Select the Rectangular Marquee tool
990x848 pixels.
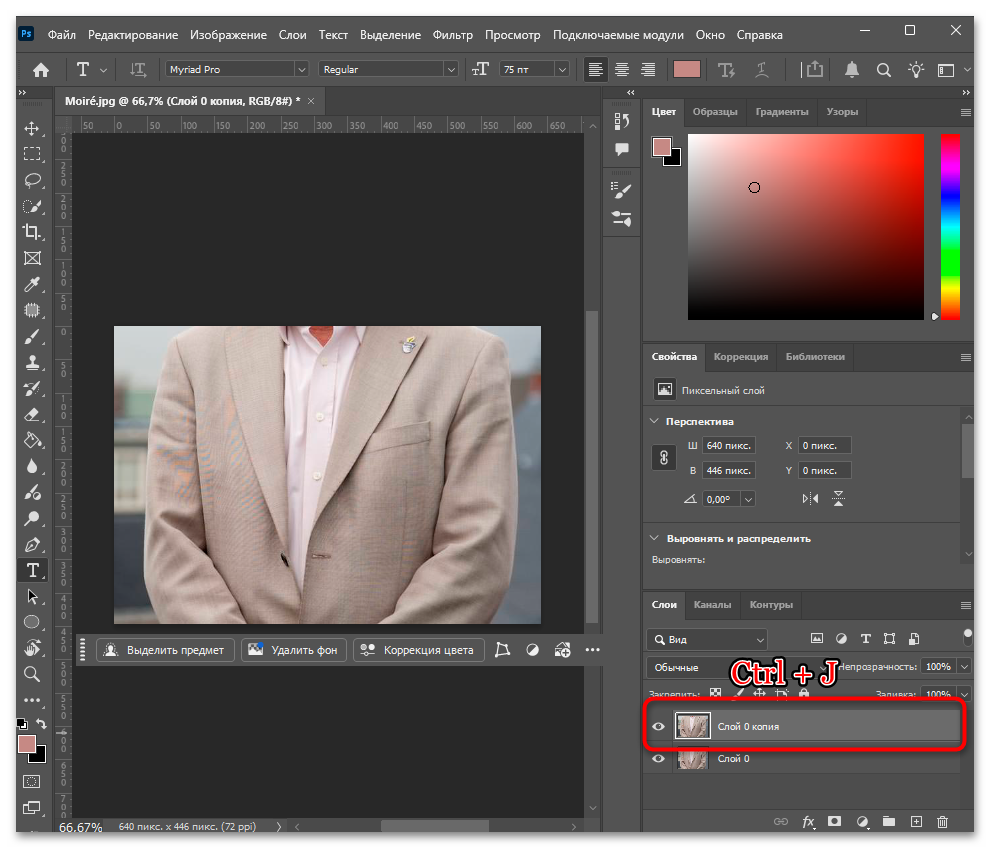click(32, 154)
